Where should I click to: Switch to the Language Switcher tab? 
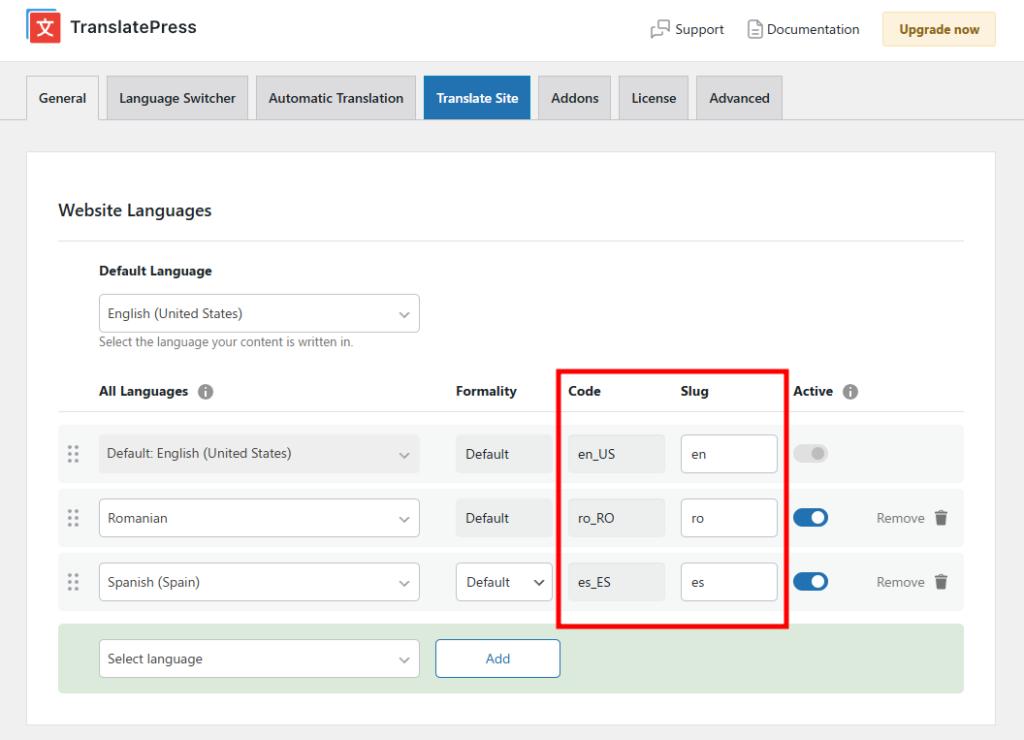coord(177,98)
